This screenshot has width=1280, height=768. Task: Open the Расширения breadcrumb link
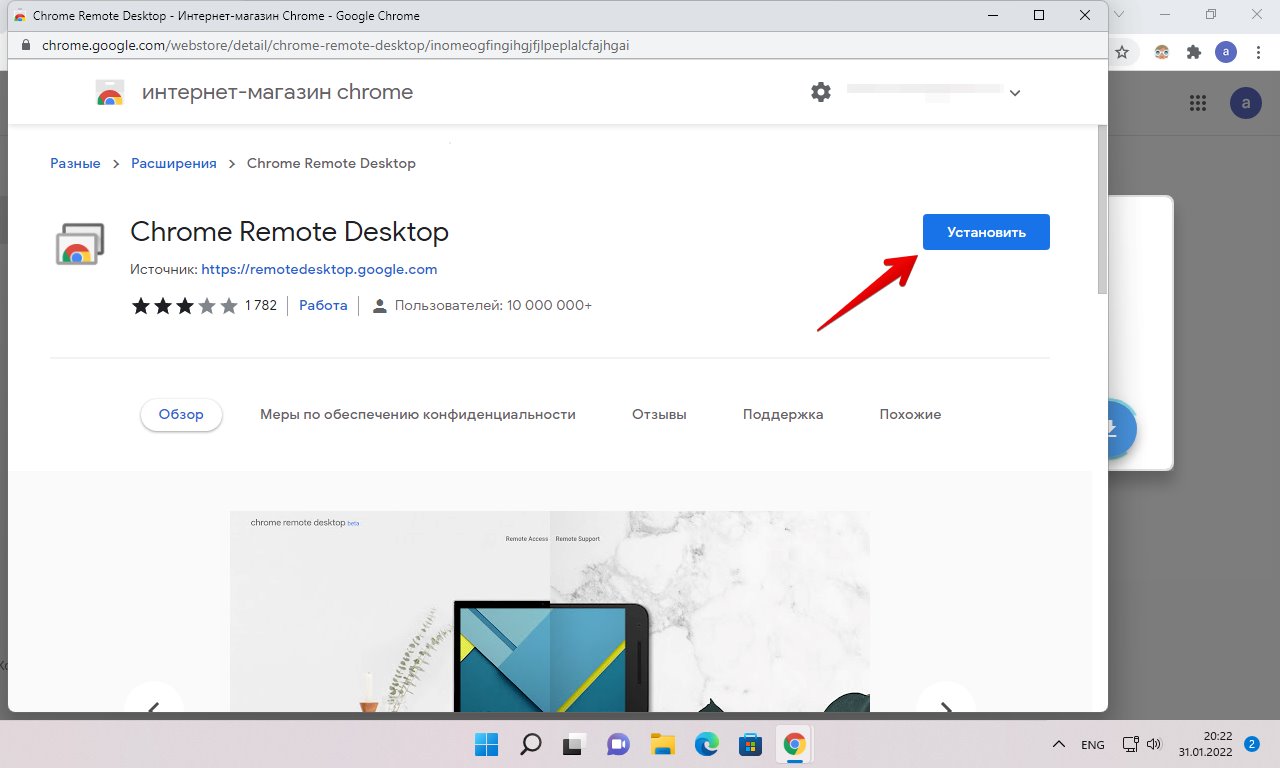point(174,163)
